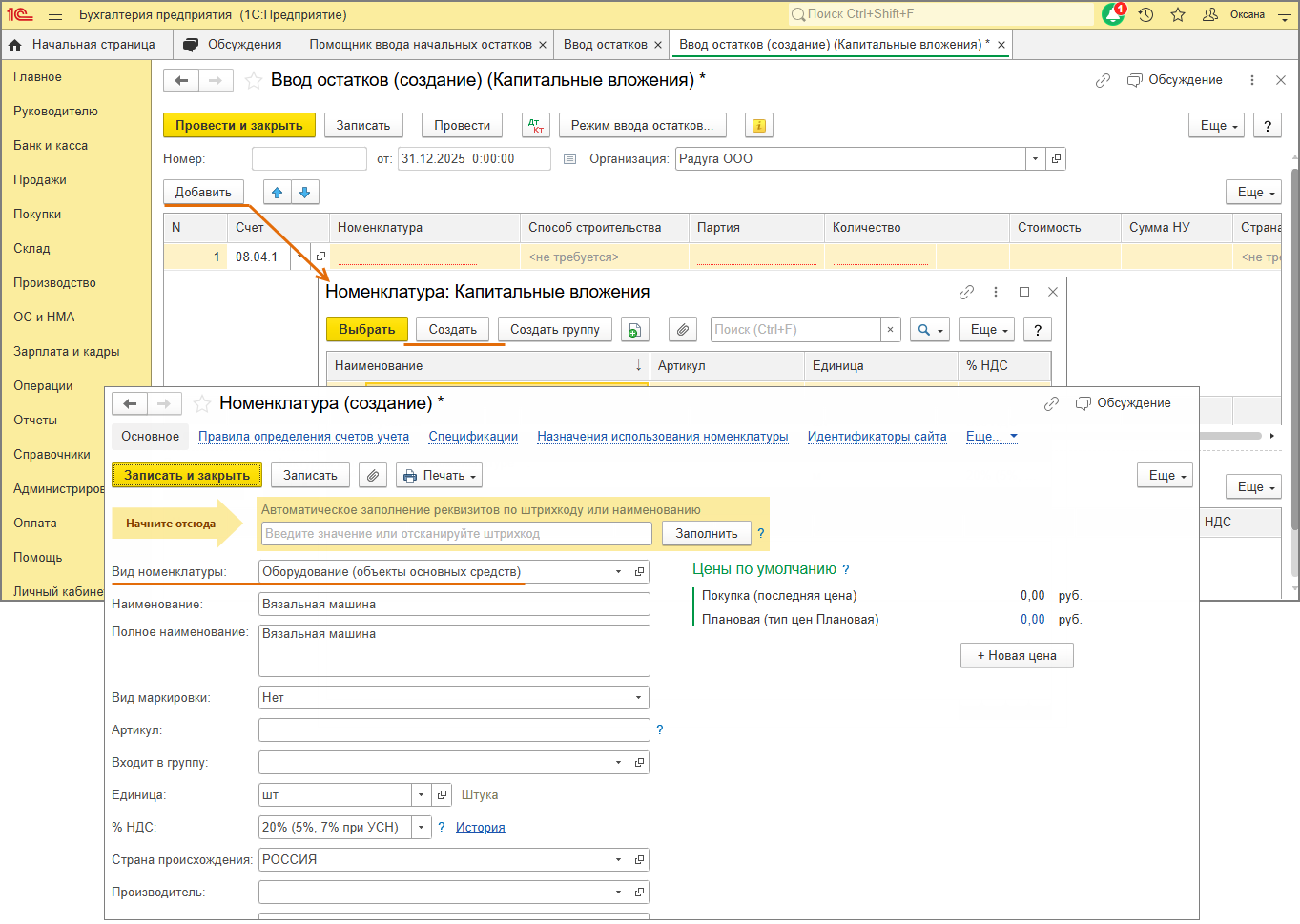This screenshot has width=1300, height=924.
Task: Focus the Поиск (Ctrl+F) field
Action: click(x=795, y=330)
